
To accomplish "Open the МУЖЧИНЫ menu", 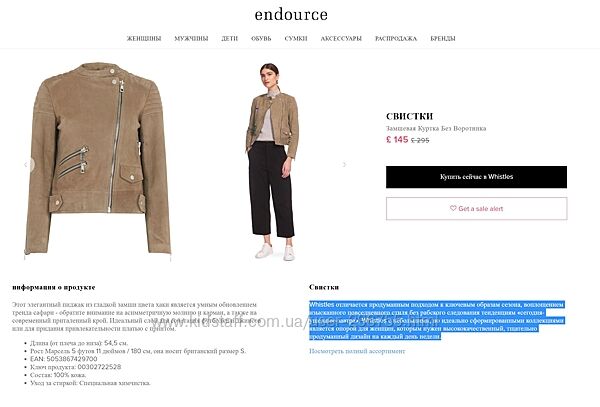I will (191, 38).
